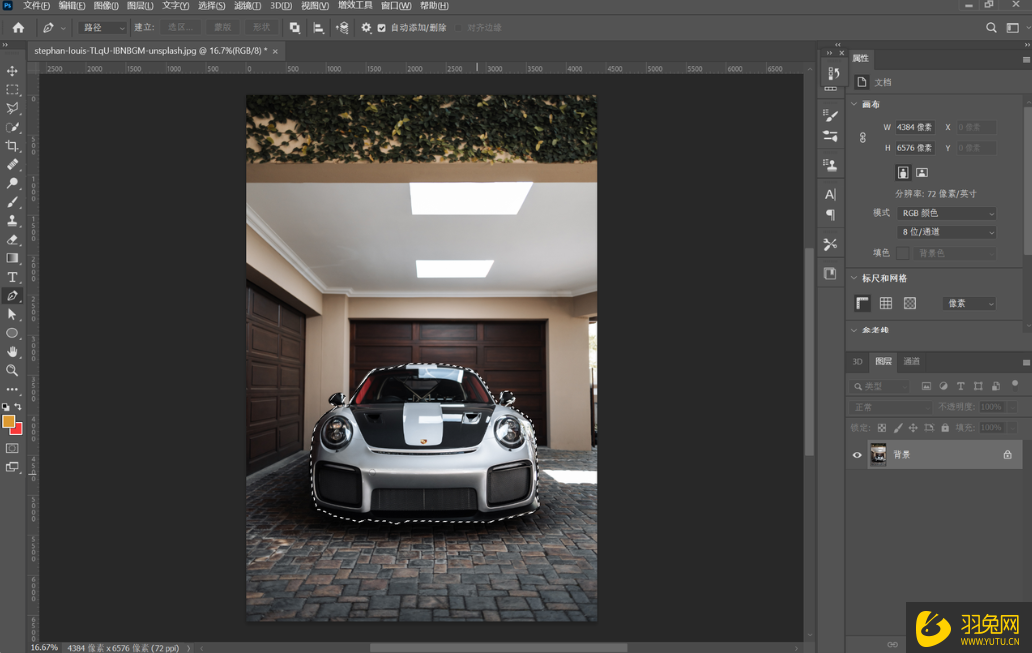This screenshot has height=653, width=1032.
Task: Open the path operations icon
Action: coord(295,28)
